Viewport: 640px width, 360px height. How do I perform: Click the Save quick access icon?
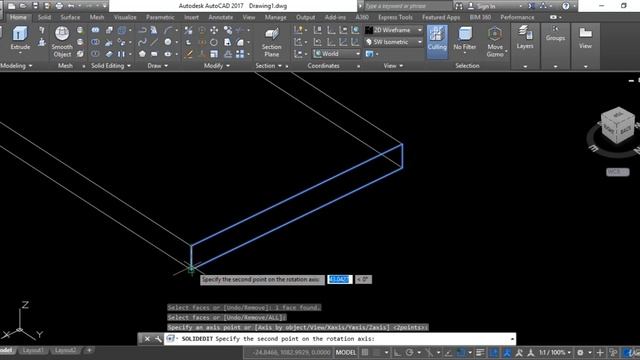pyautogui.click(x=36, y=6)
